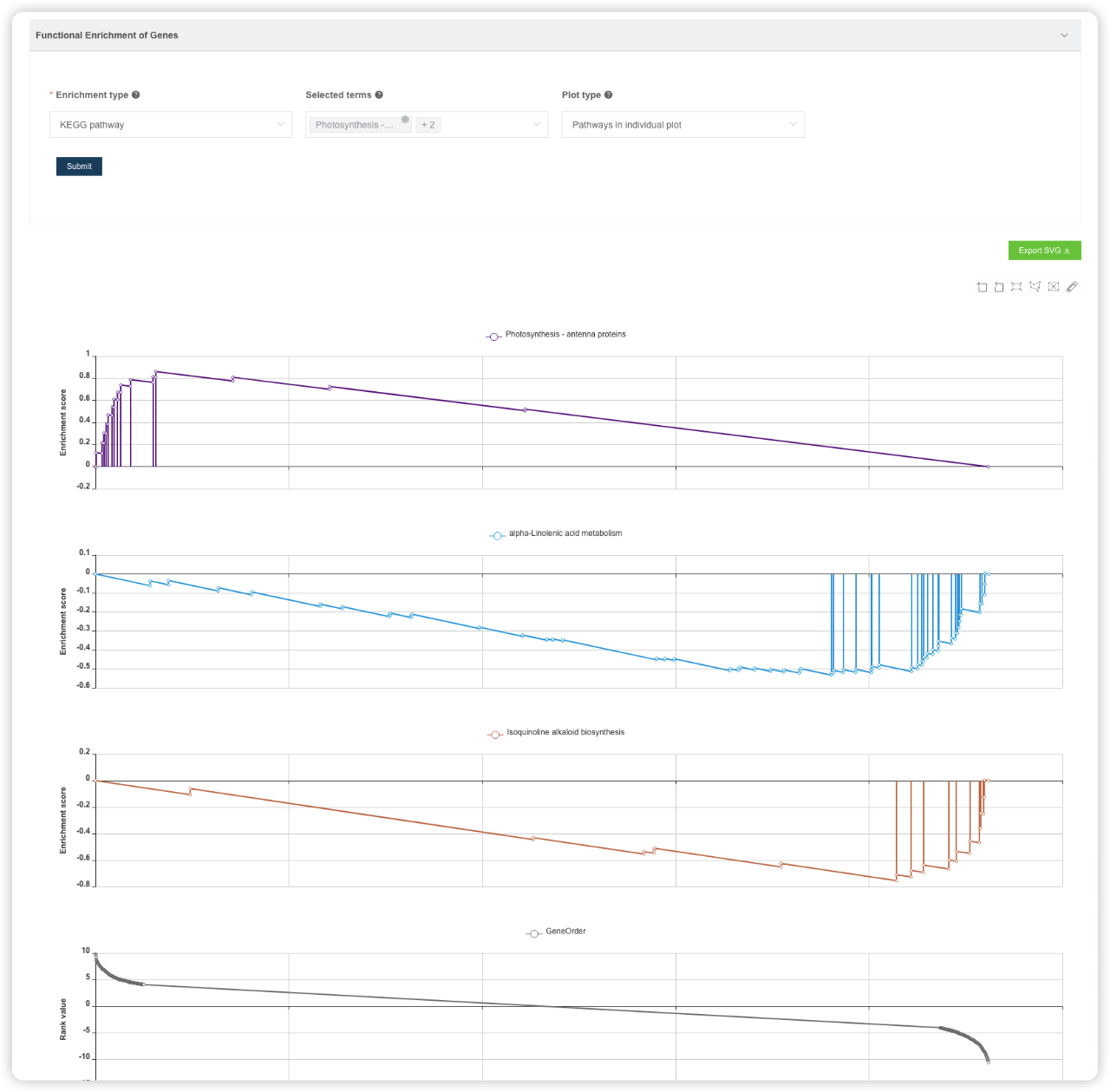Select the polygon lasso brush icon
The image size is (1110, 1092).
click(1035, 287)
